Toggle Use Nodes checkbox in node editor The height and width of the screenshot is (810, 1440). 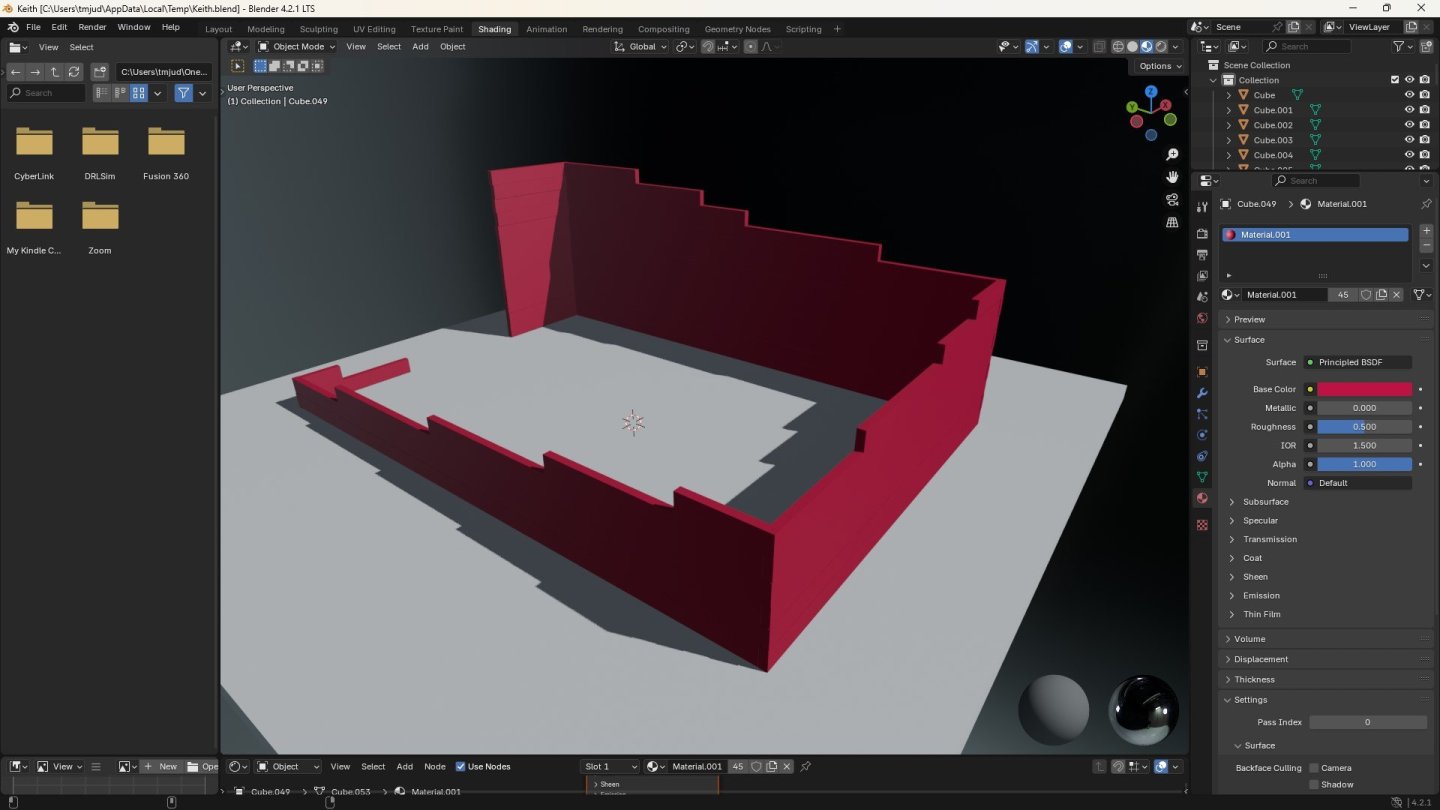coord(461,767)
